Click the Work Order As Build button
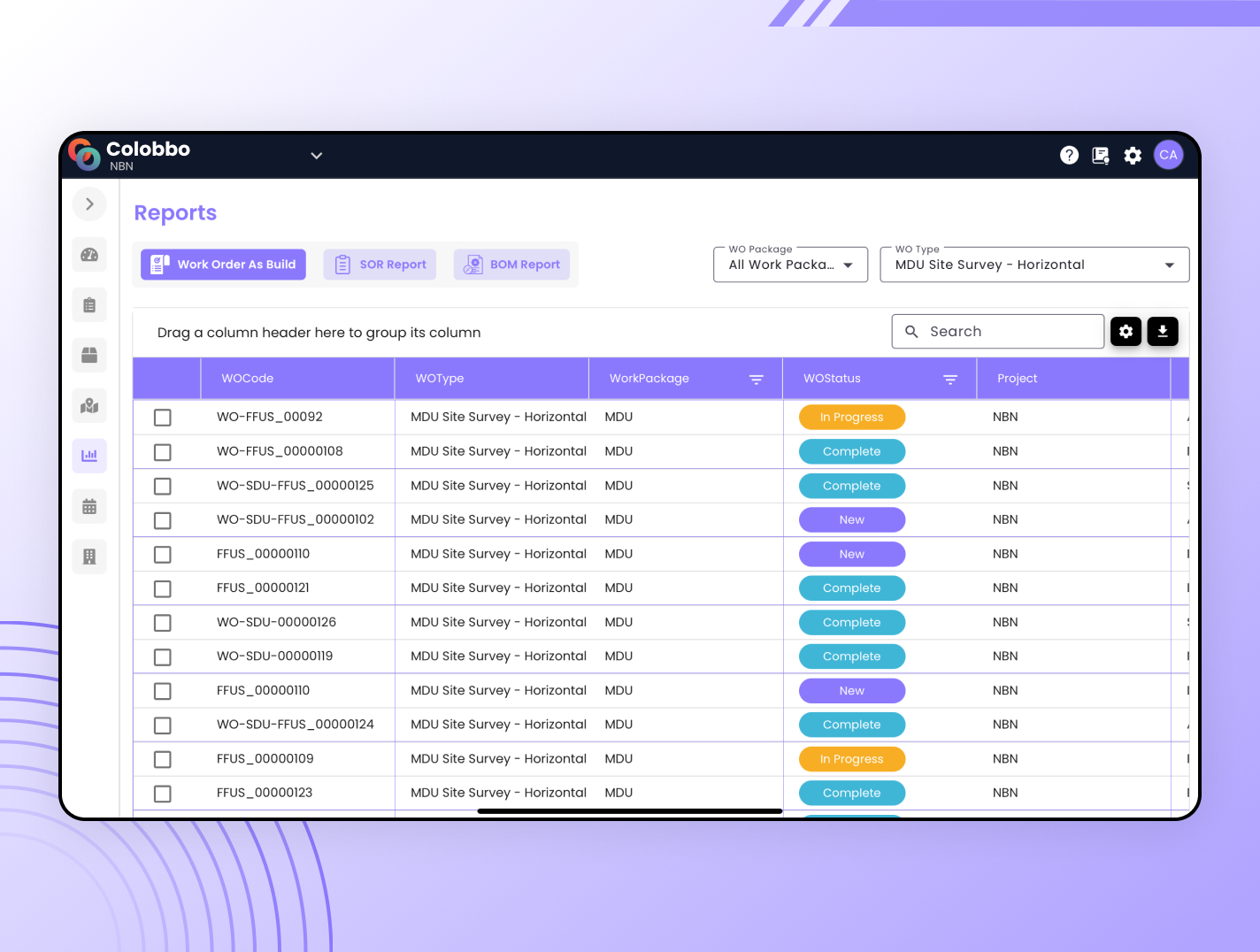The image size is (1260, 952). 223,265
